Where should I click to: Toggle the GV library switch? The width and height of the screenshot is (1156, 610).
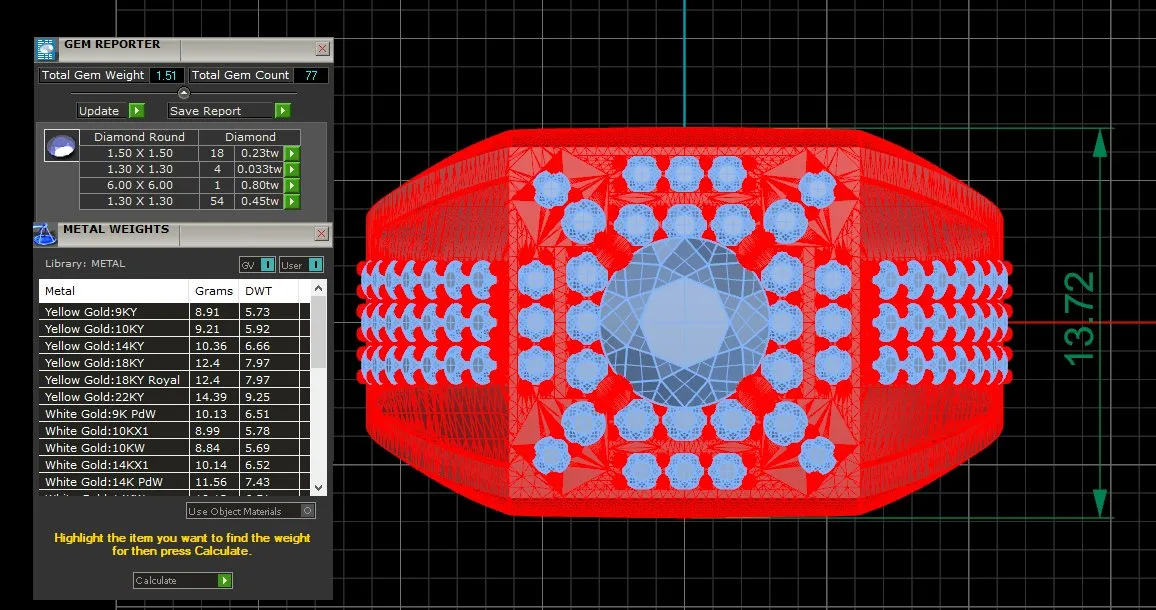click(x=257, y=265)
